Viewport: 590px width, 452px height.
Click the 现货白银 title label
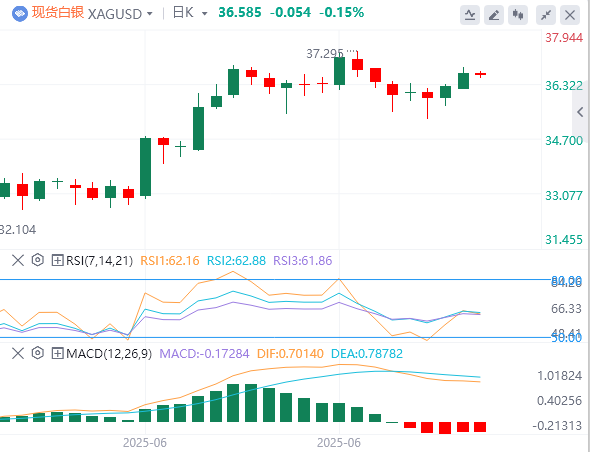coord(58,12)
